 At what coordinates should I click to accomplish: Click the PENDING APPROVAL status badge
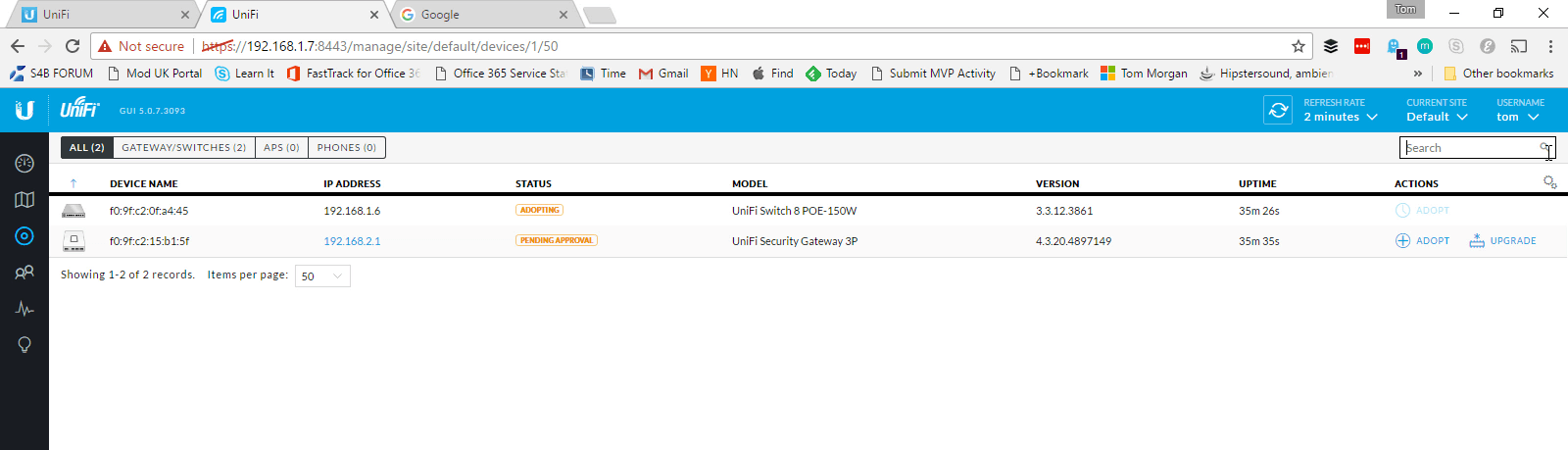[557, 240]
